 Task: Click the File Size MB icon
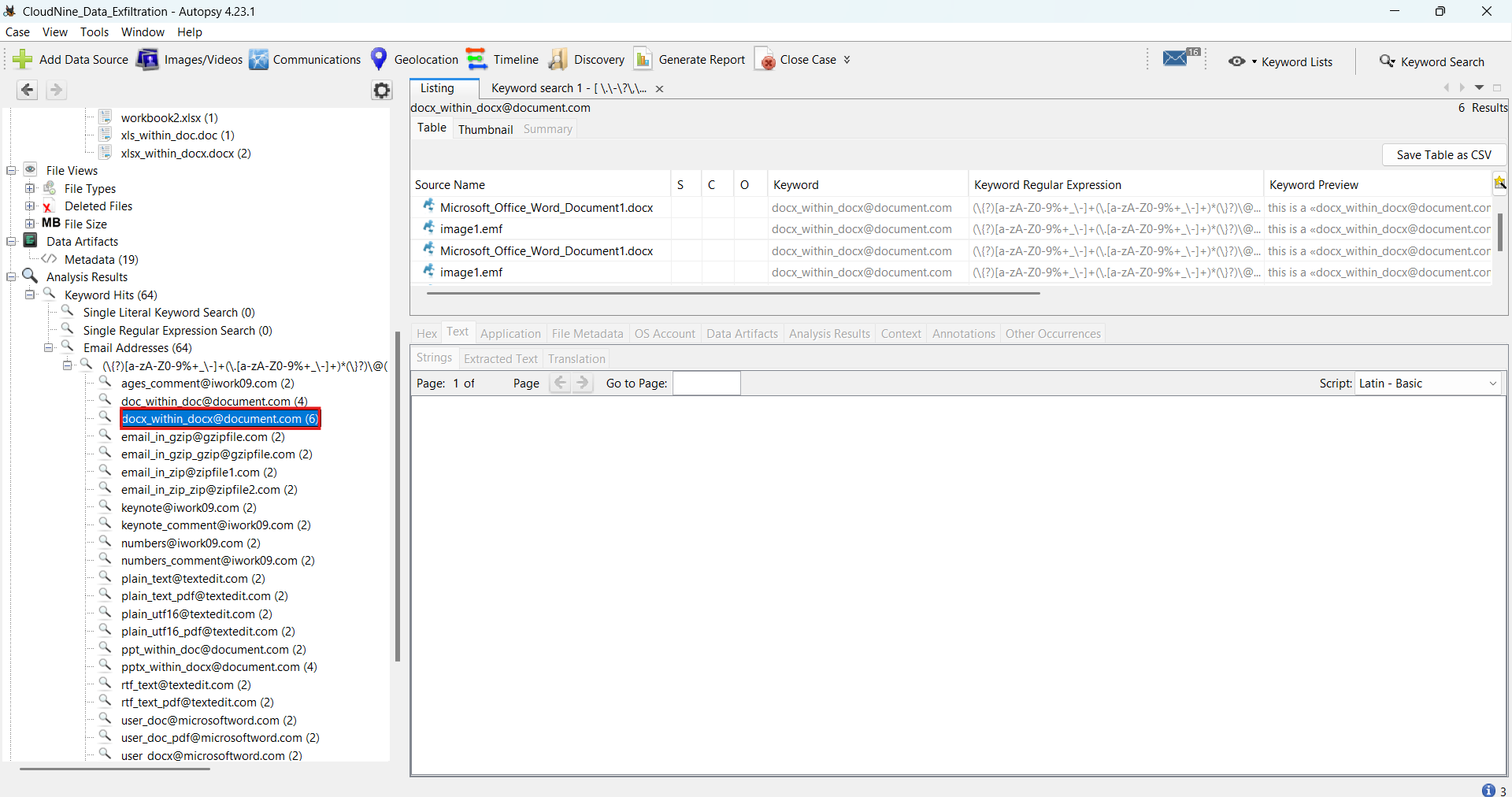pyautogui.click(x=51, y=224)
